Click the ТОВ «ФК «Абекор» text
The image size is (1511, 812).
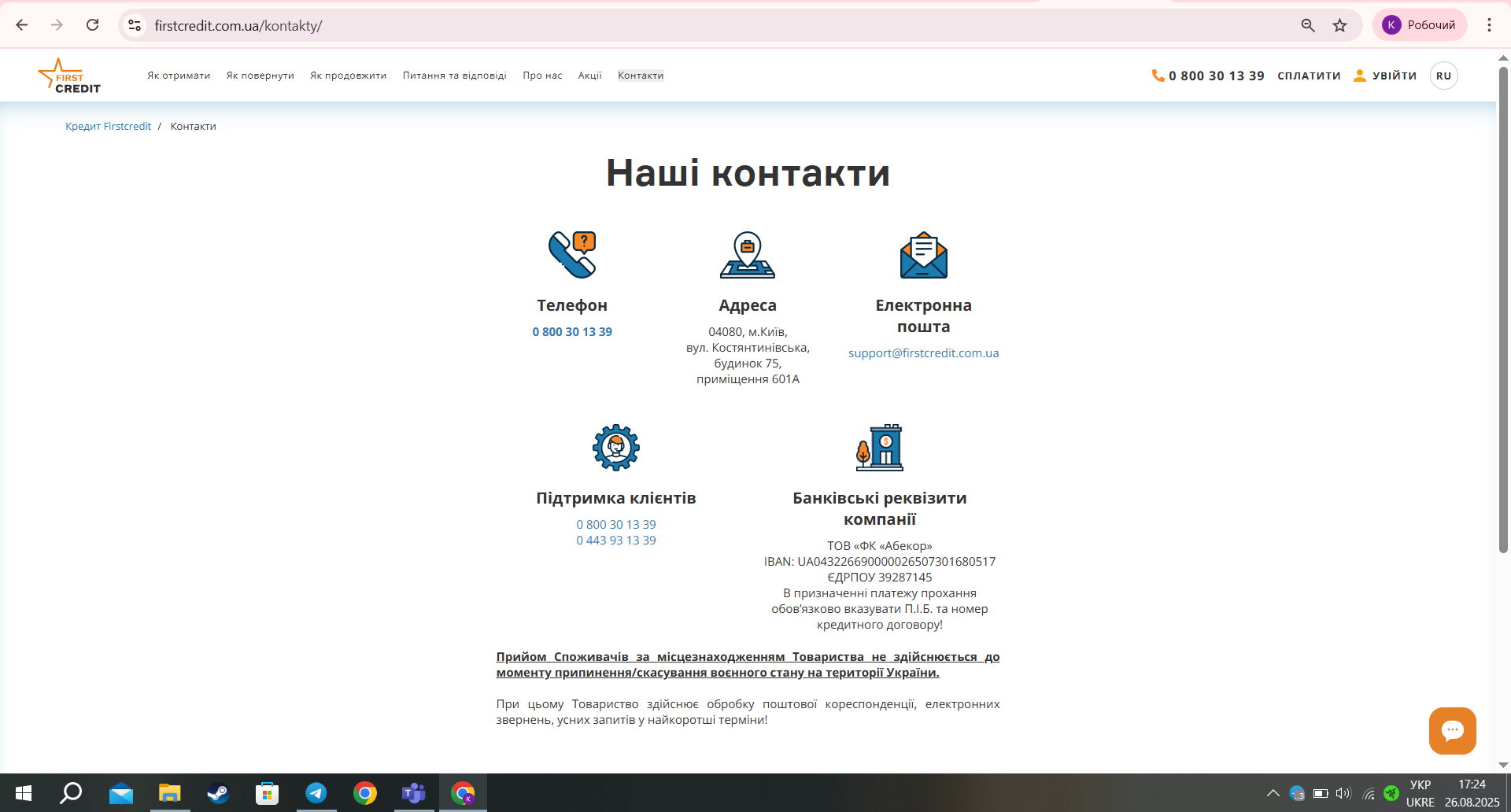coord(880,546)
